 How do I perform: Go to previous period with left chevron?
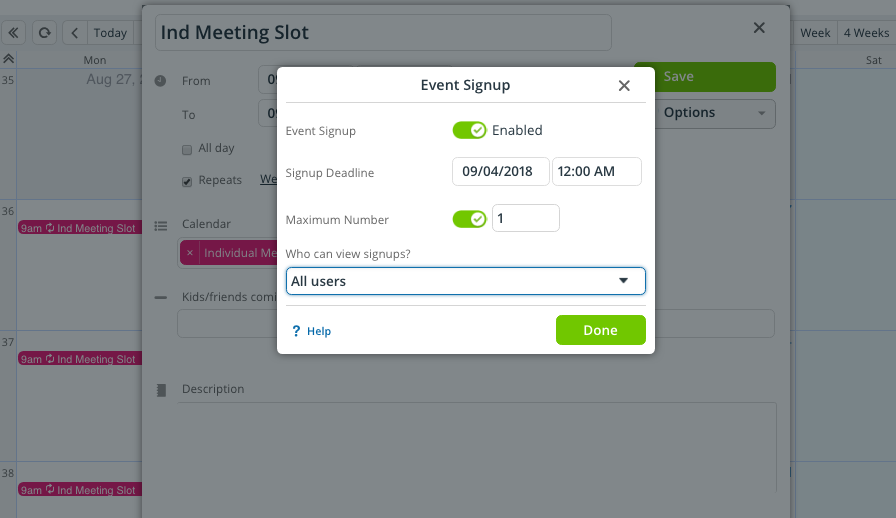click(74, 33)
